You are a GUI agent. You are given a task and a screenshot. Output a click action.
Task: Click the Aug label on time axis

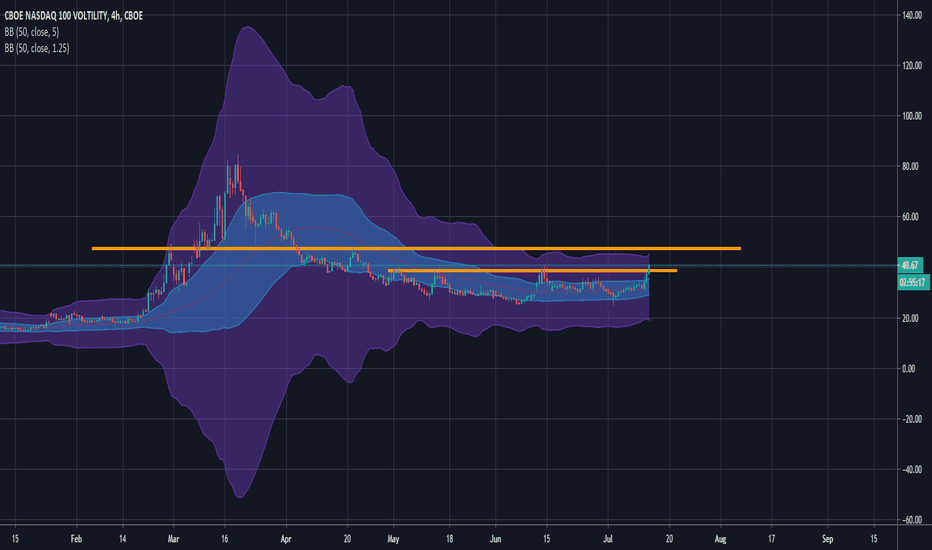720,539
